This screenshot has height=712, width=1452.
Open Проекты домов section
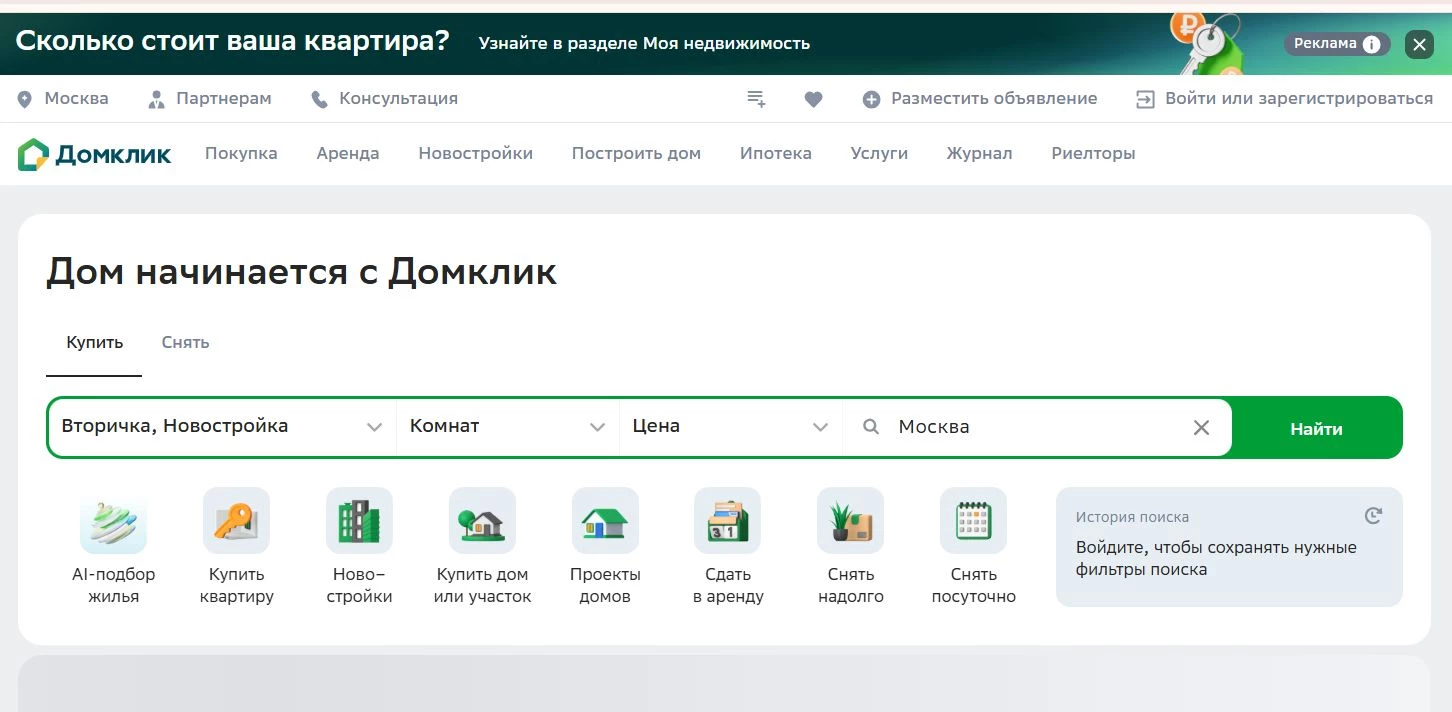tap(605, 520)
